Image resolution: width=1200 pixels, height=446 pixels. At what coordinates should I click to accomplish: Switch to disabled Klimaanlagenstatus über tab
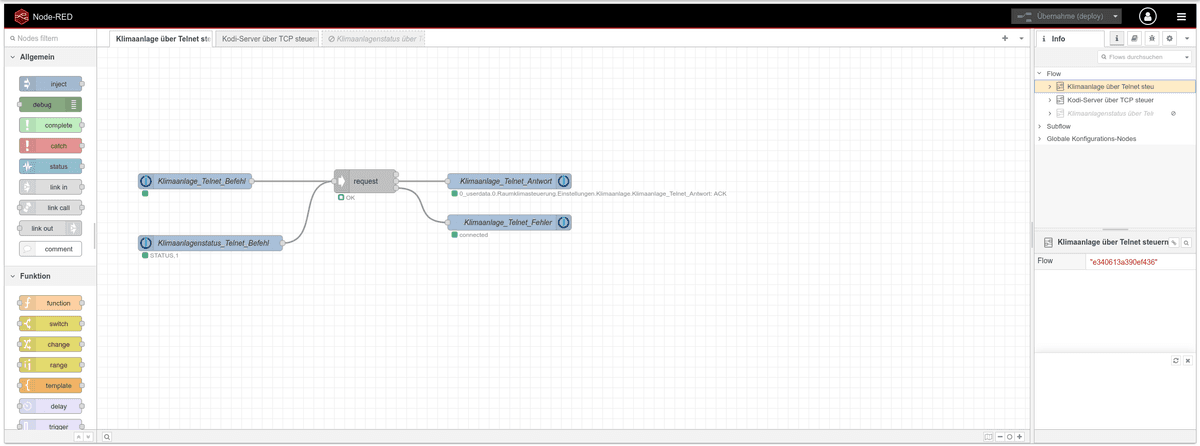click(373, 39)
